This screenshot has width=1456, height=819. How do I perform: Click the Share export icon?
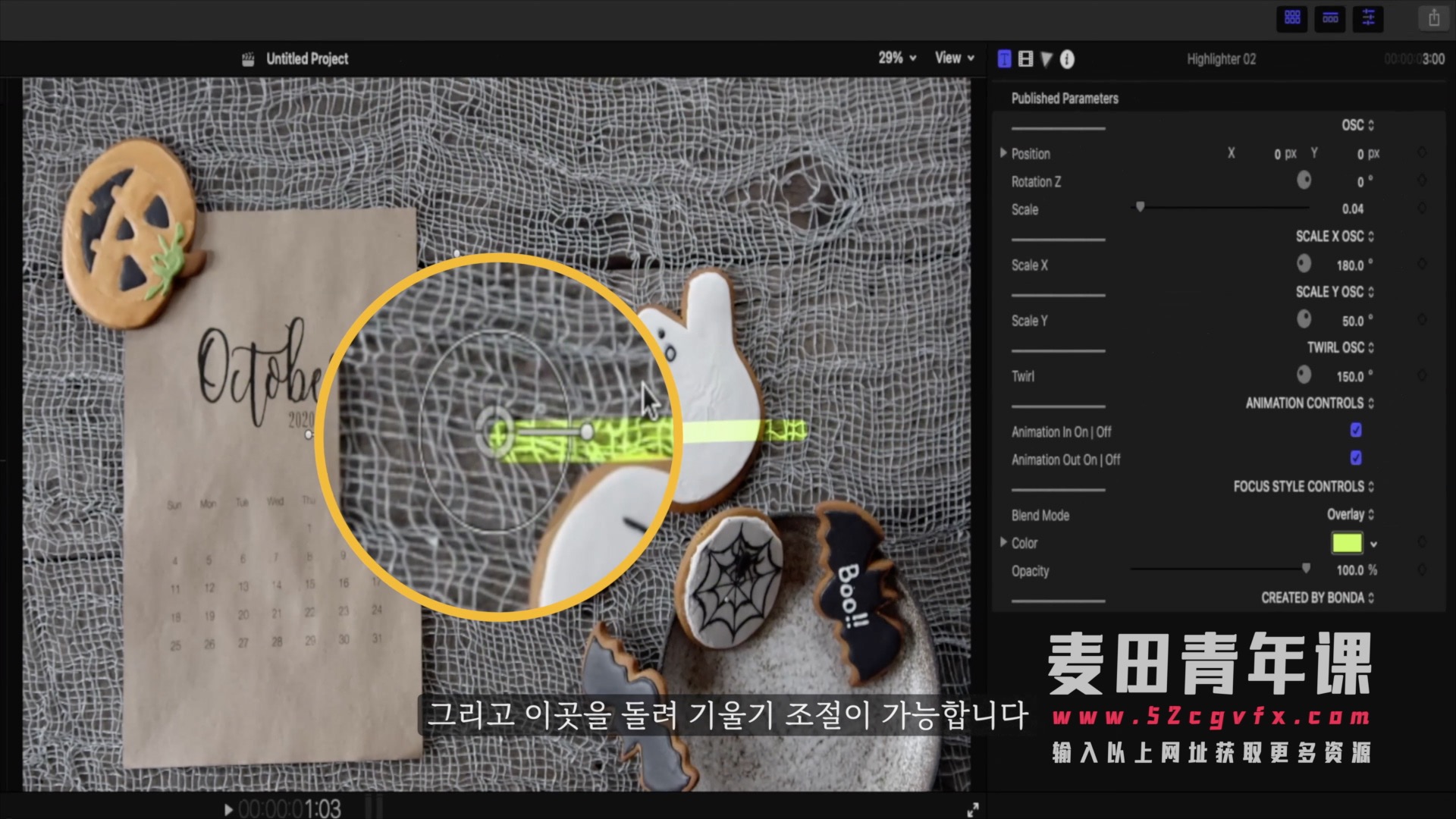tap(1433, 18)
